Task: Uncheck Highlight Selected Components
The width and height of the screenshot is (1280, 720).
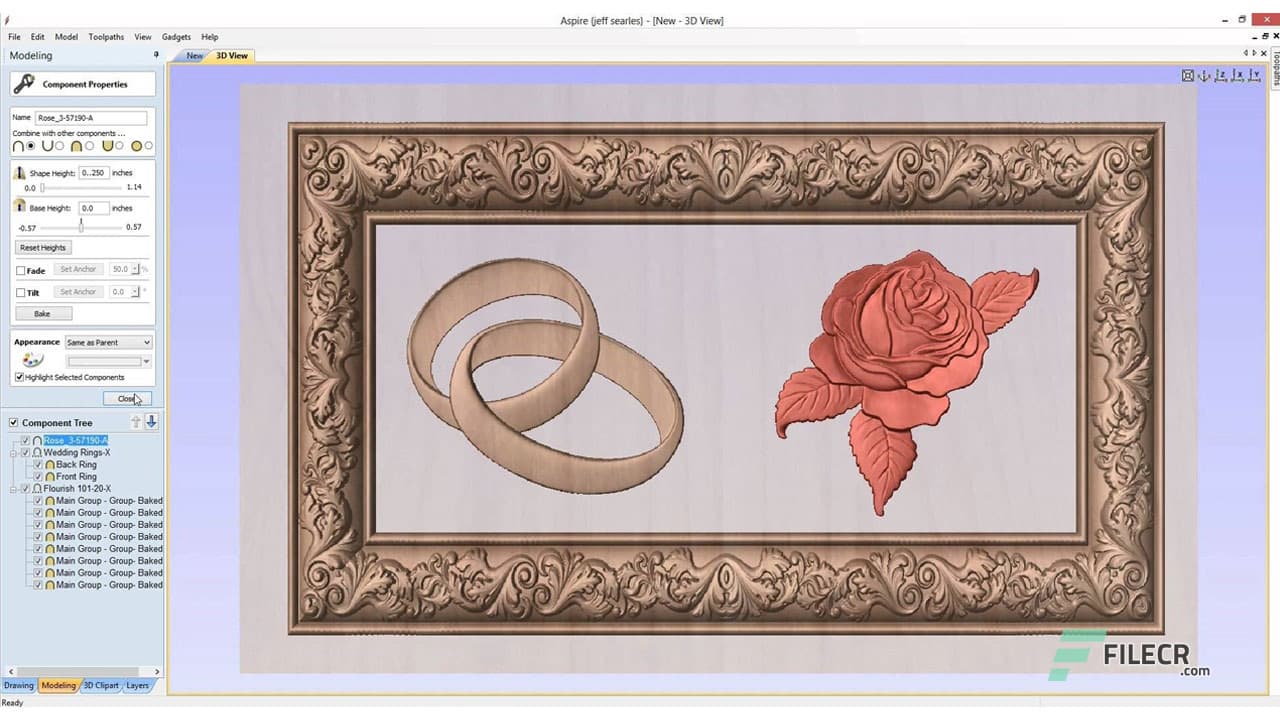Action: click(19, 377)
